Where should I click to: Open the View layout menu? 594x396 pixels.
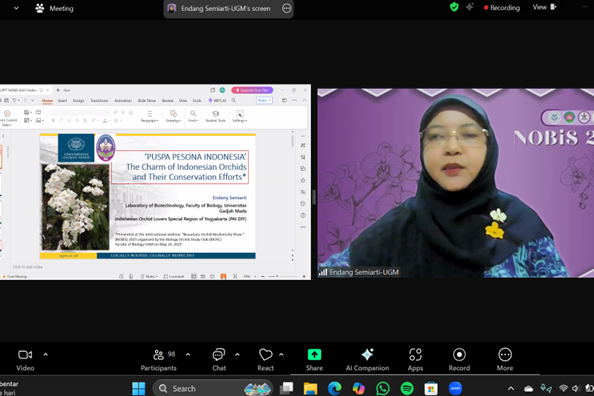point(544,7)
